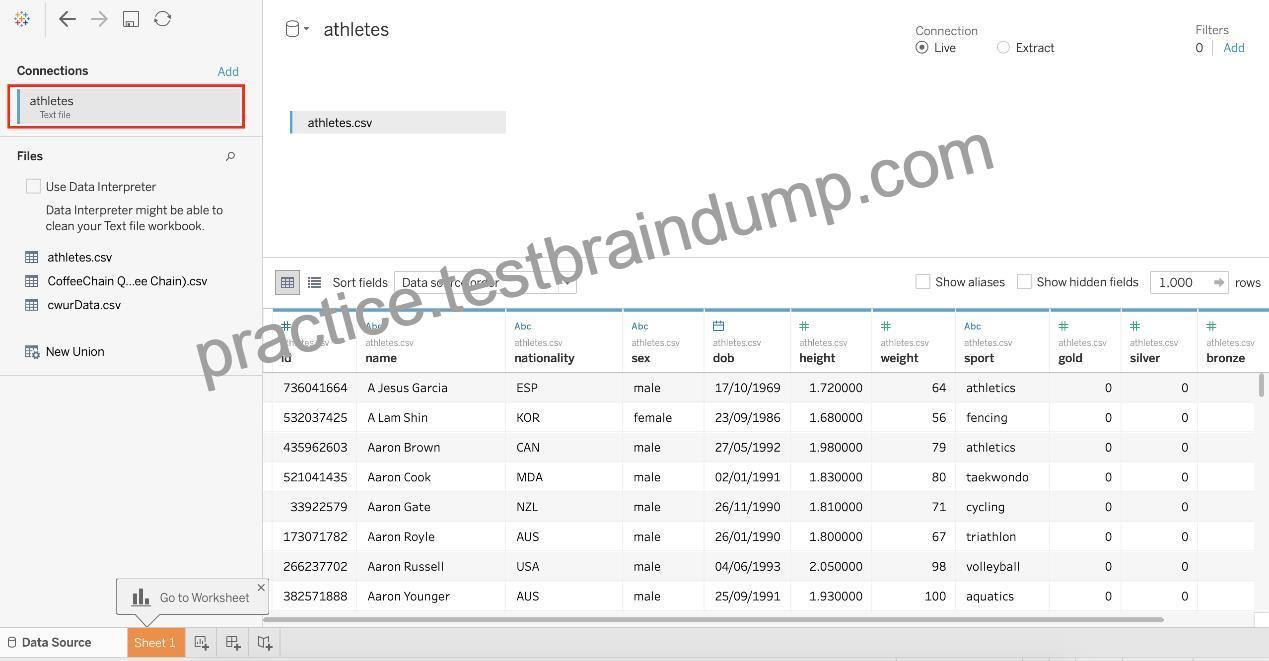
Task: Click the save icon in toolbar
Action: pyautogui.click(x=131, y=19)
